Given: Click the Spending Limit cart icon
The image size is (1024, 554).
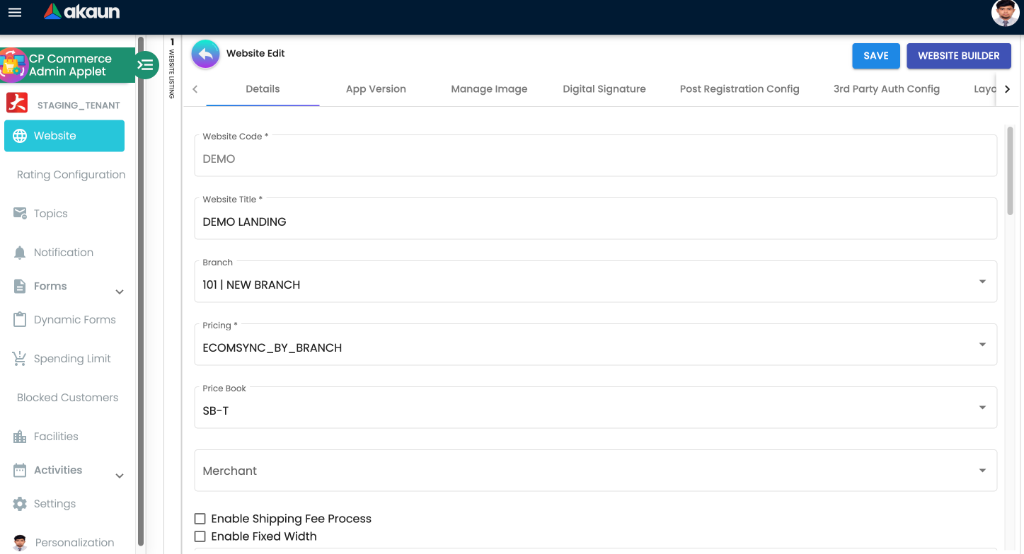Looking at the screenshot, I should [20, 358].
